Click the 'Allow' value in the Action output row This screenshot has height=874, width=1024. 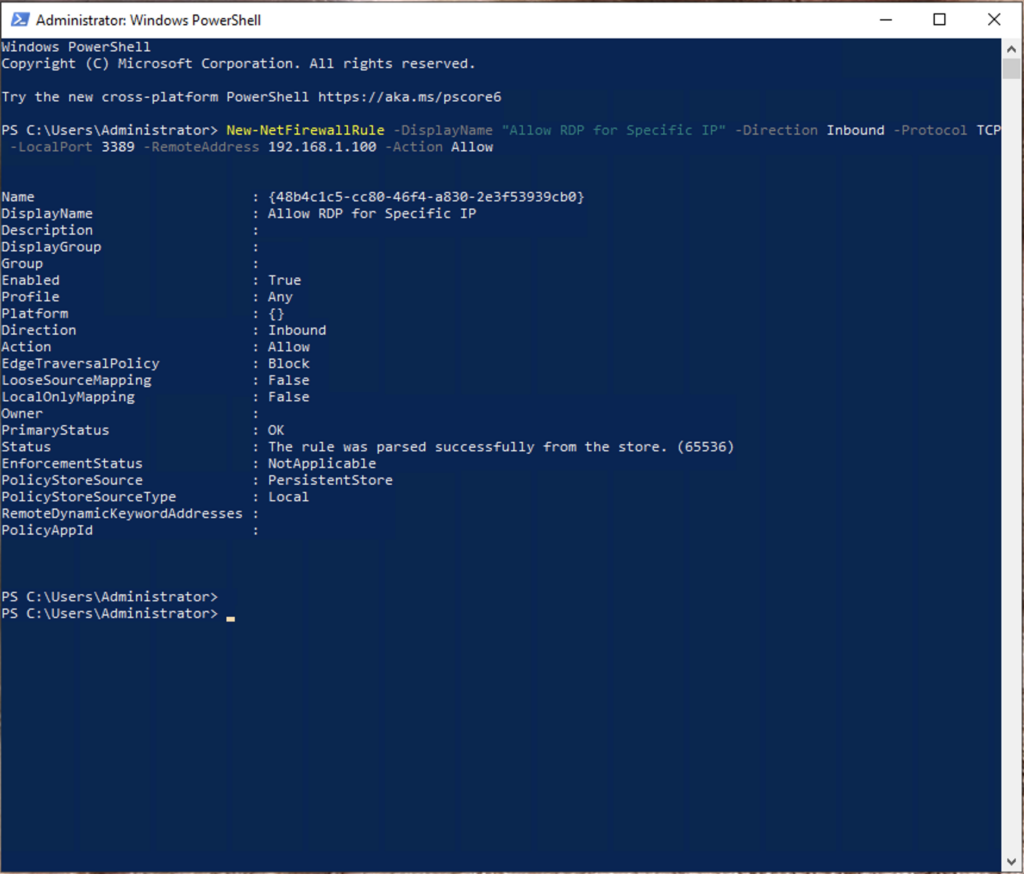click(289, 347)
